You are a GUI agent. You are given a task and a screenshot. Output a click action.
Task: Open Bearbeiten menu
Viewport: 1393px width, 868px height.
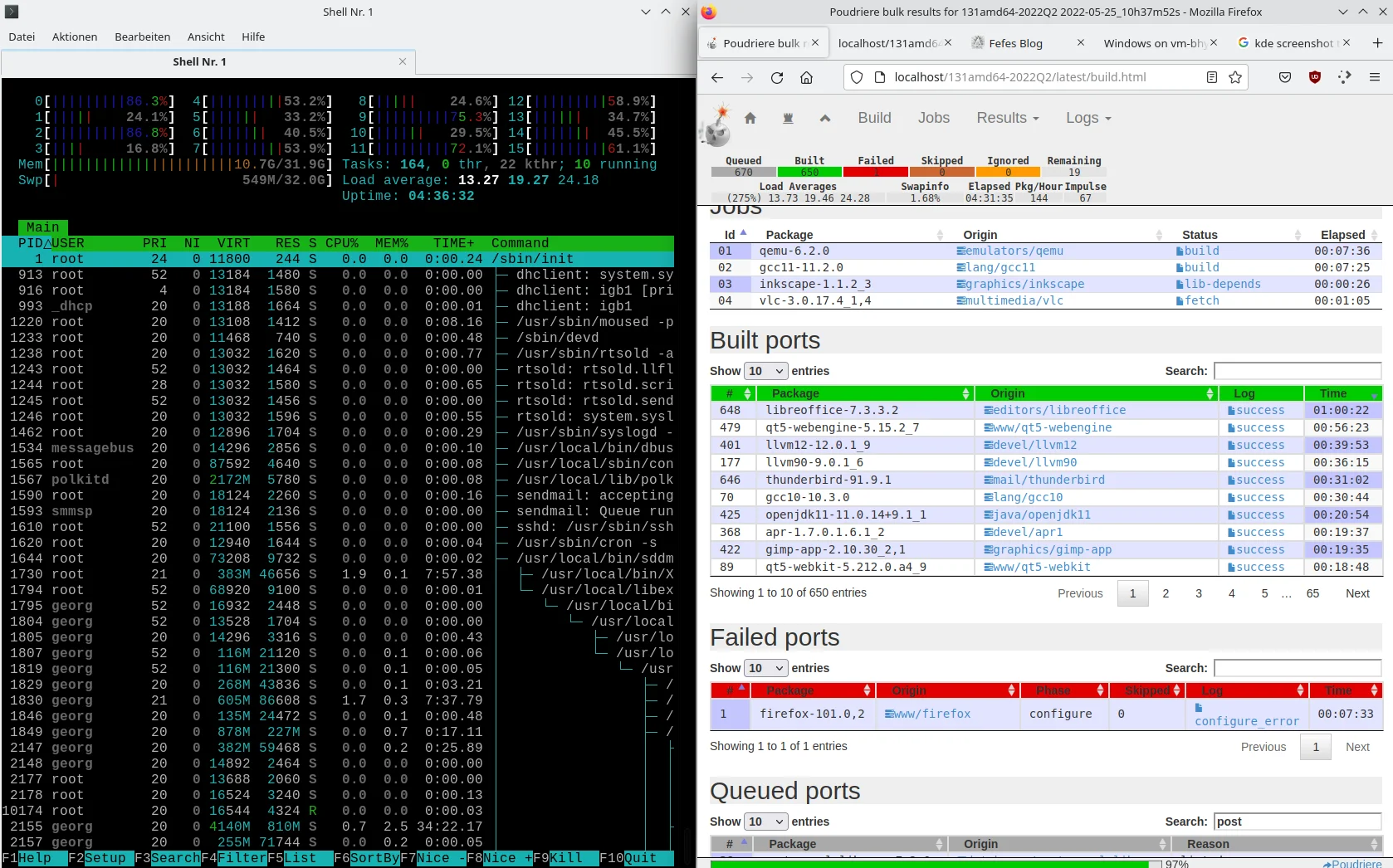(143, 37)
